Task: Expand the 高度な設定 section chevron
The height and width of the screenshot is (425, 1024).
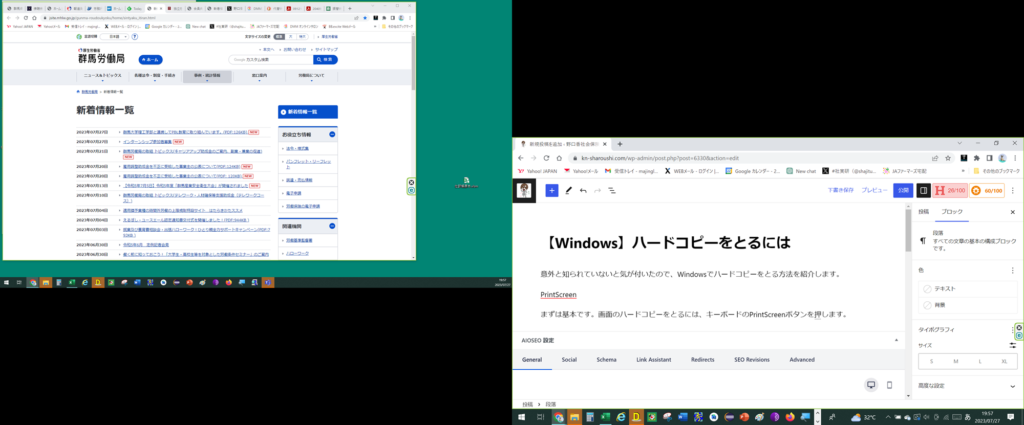Action: click(1013, 386)
